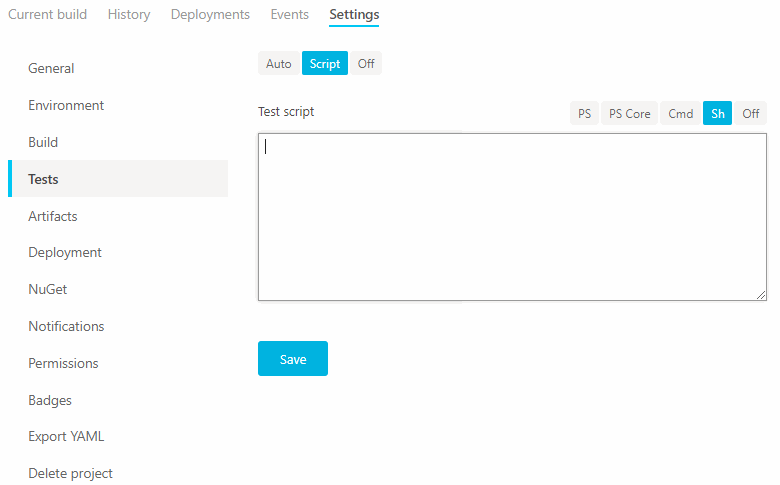780x485 pixels.
Task: Open the Events tab
Action: [289, 15]
